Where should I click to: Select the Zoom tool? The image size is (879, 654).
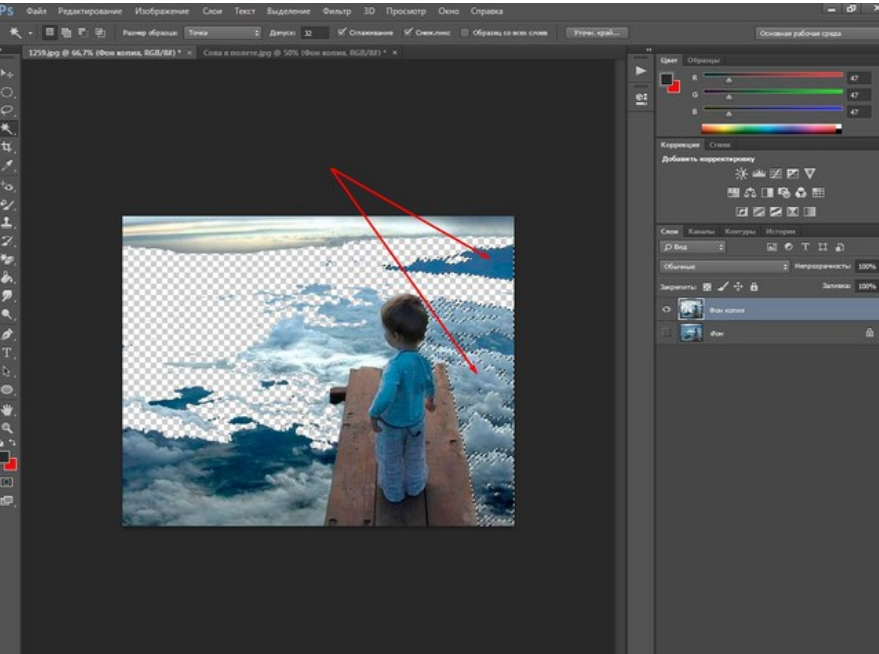point(7,428)
